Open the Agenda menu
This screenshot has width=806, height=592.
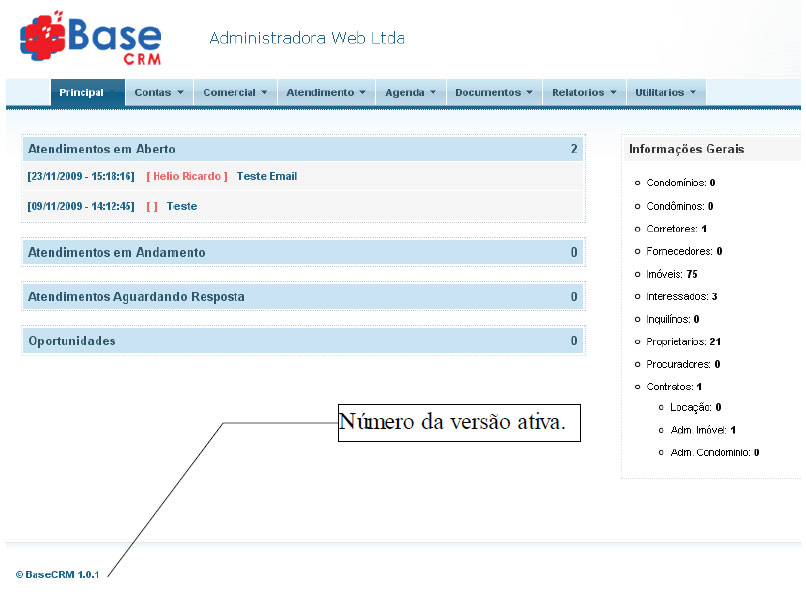pyautogui.click(x=405, y=91)
